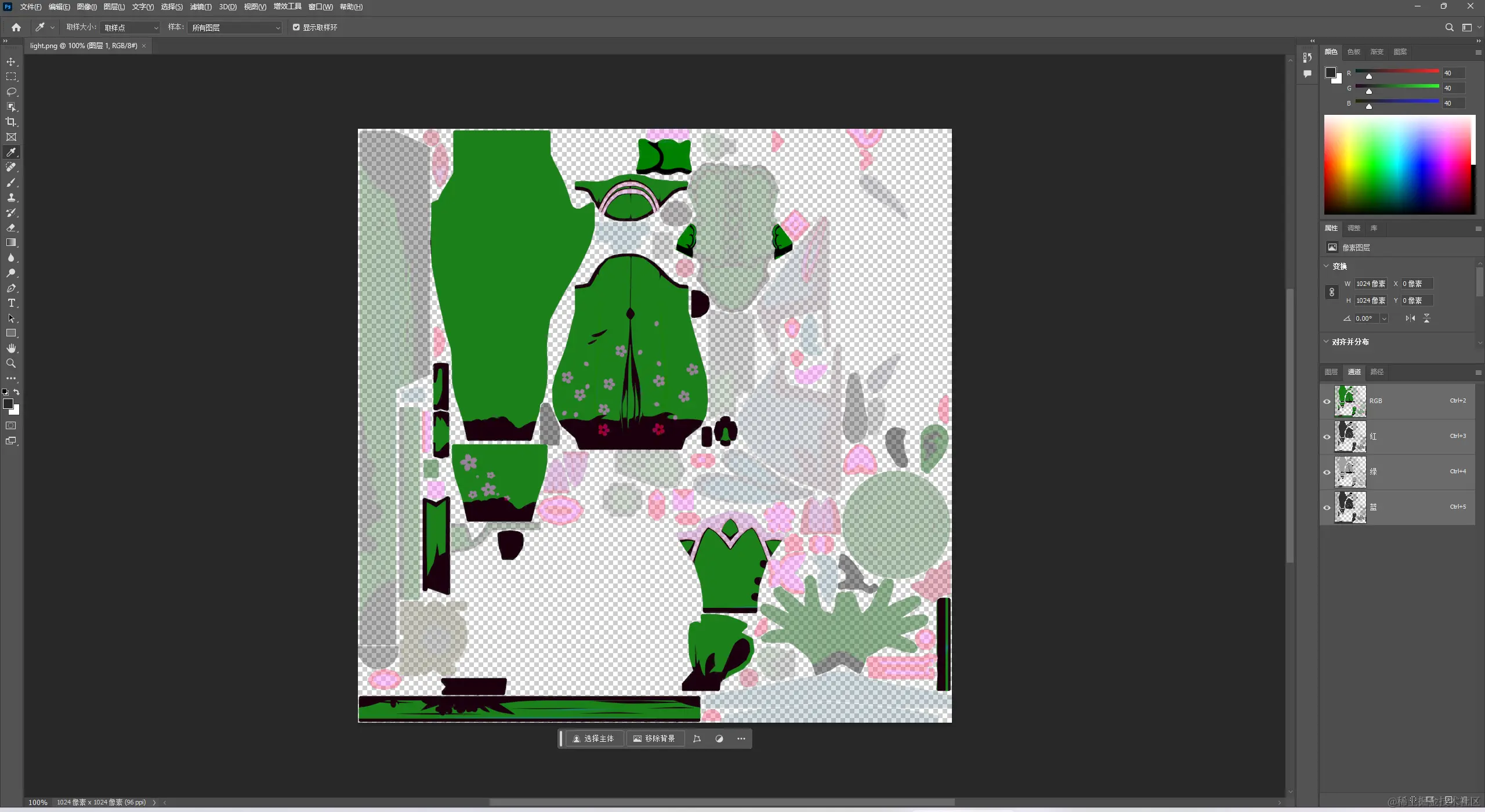Viewport: 1485px width, 812px height.
Task: Collapse the 变换 section
Action: [x=1326, y=266]
